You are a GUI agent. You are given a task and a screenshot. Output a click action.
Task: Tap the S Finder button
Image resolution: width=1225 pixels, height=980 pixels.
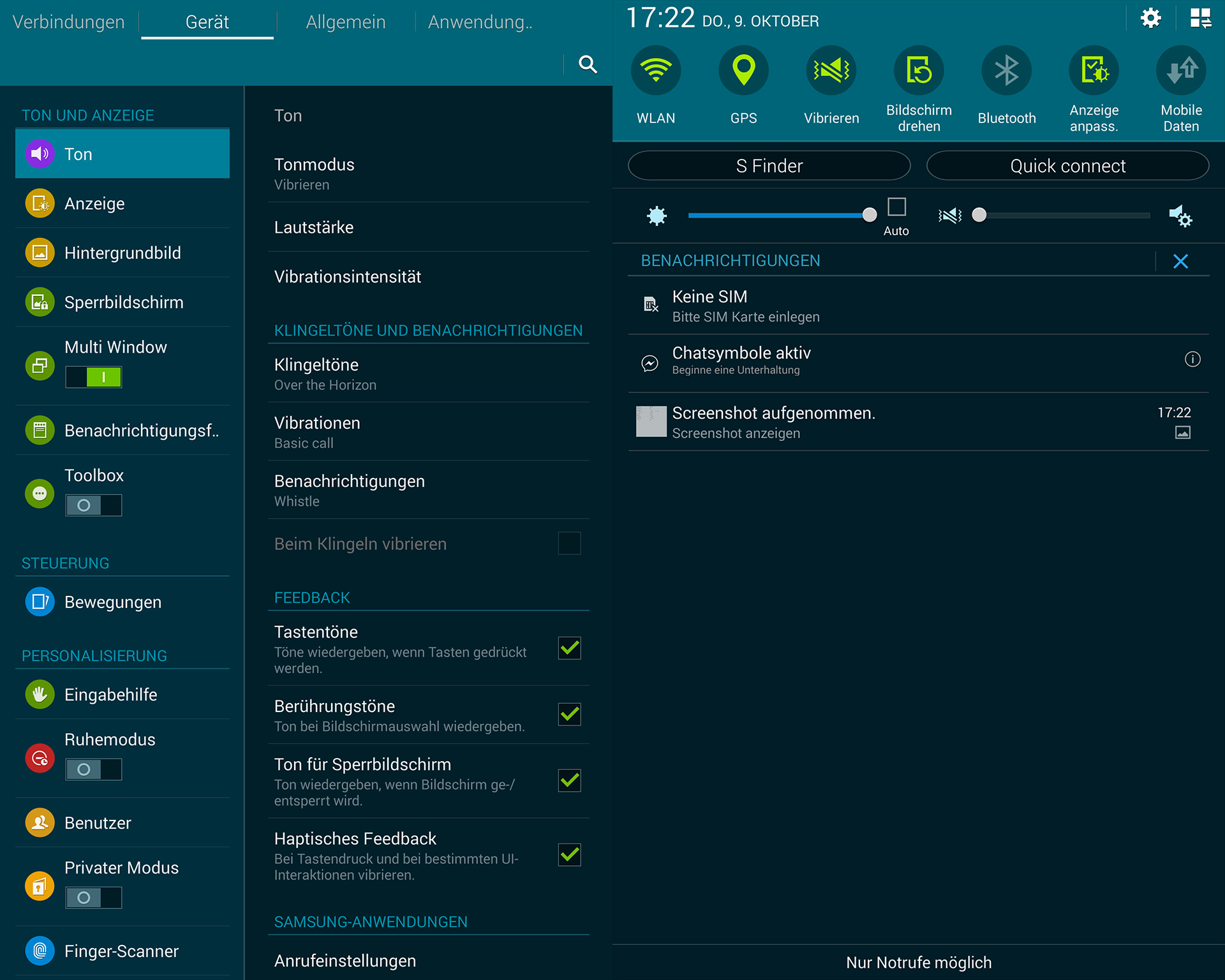[x=769, y=166]
